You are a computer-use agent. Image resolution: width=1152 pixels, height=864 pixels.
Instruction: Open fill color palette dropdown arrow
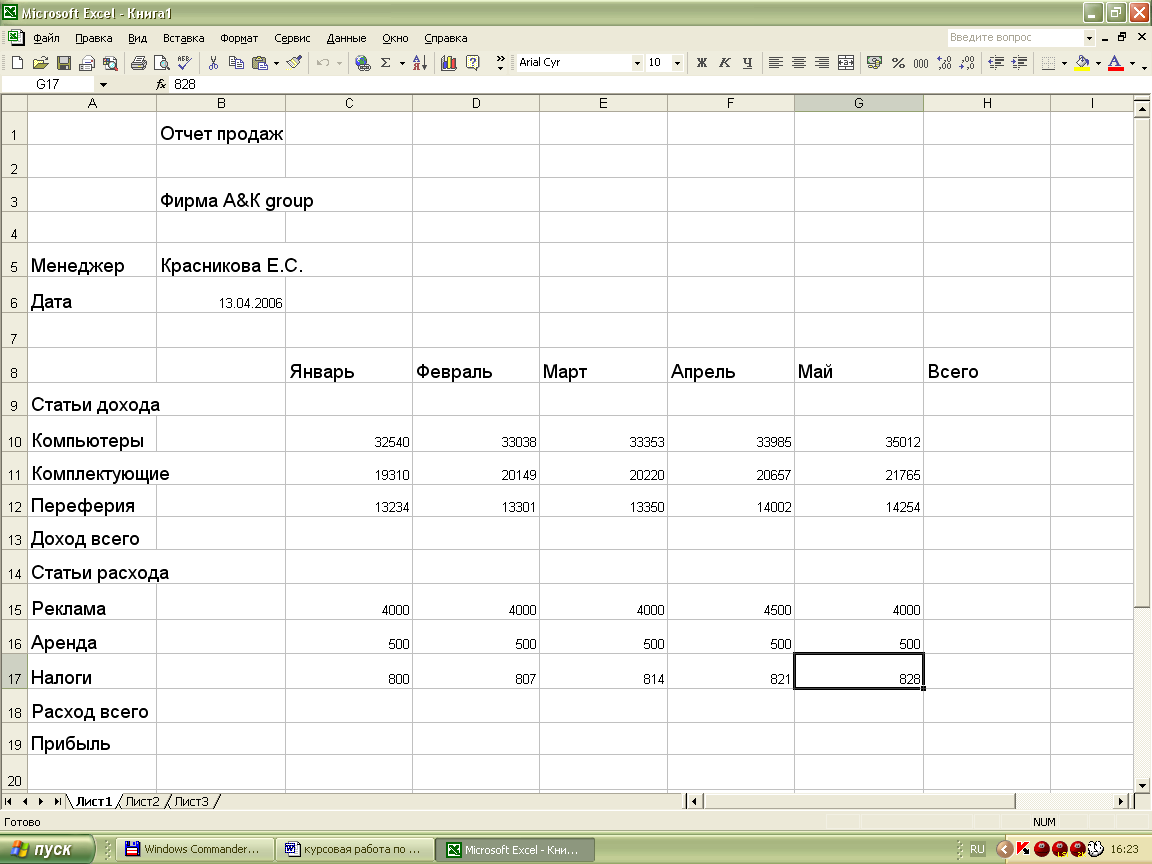(x=1098, y=63)
